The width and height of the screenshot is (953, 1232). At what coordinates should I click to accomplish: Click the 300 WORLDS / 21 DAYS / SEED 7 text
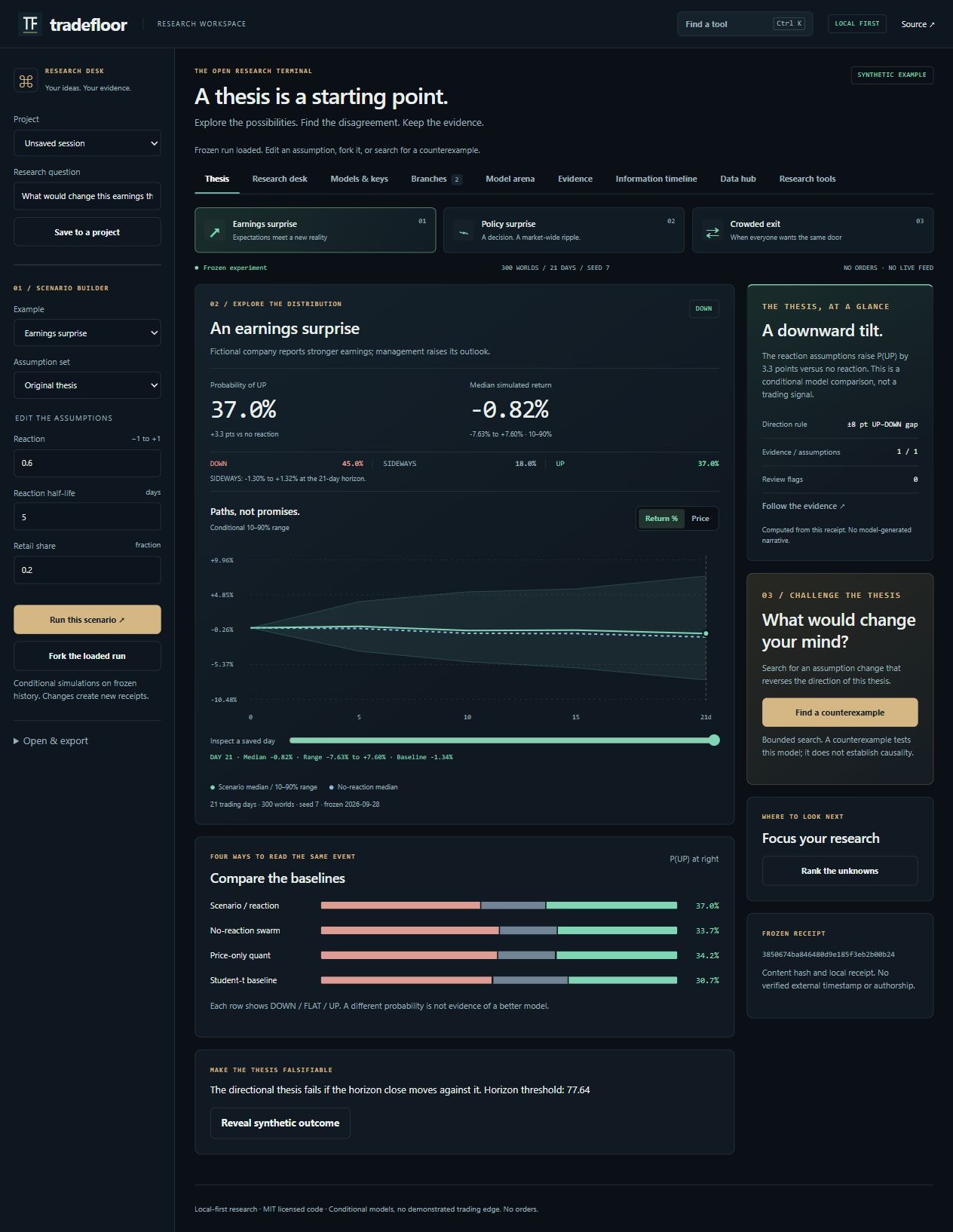(x=556, y=268)
